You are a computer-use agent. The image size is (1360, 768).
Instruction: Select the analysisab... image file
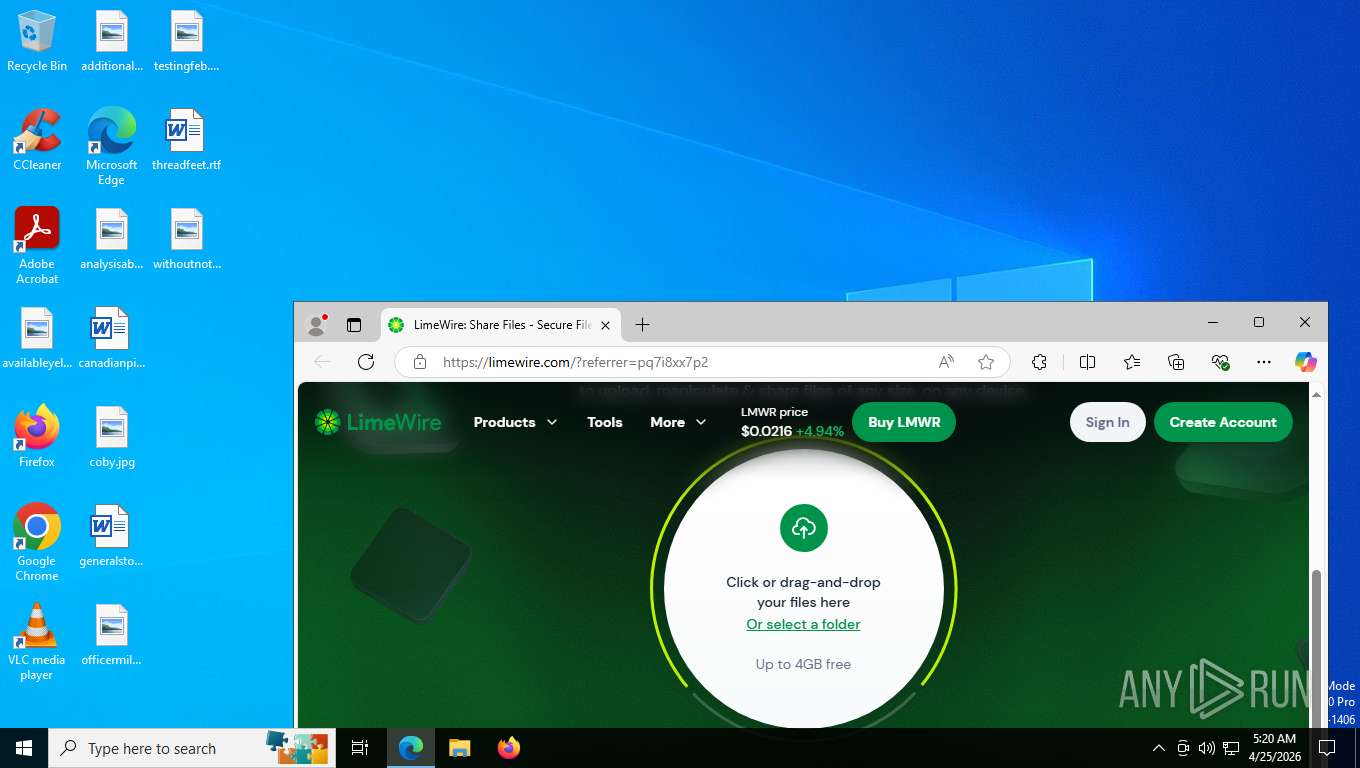(112, 239)
